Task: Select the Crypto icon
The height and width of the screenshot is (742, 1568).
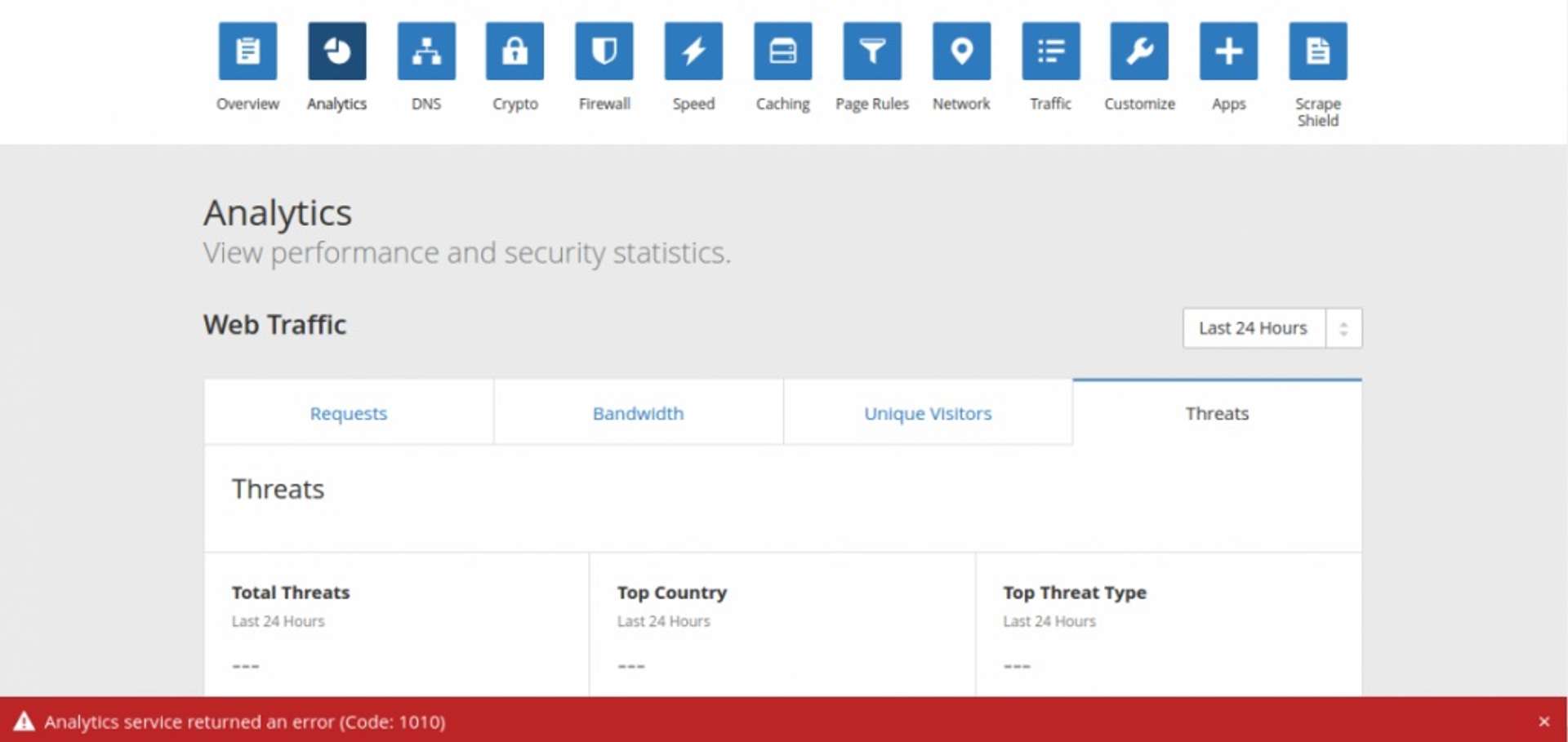Action: point(514,51)
